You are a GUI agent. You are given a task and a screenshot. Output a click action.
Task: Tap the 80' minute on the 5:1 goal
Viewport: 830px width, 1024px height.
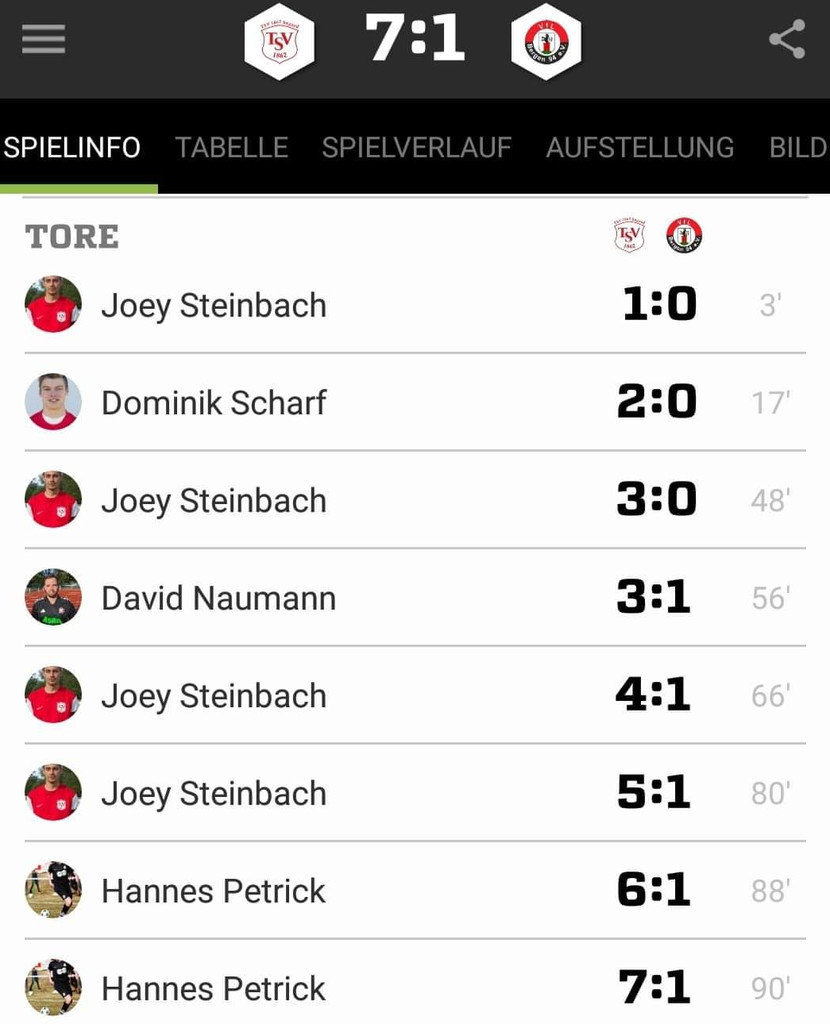click(771, 793)
